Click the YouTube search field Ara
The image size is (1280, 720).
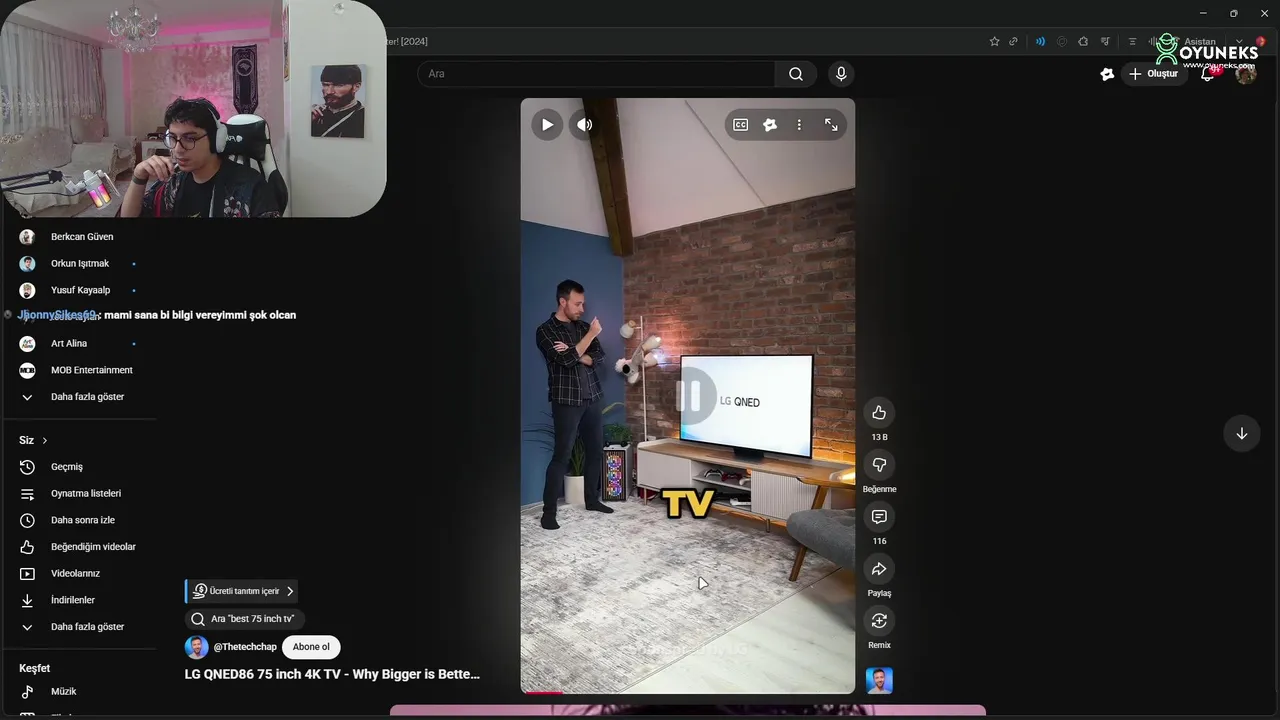(x=596, y=74)
